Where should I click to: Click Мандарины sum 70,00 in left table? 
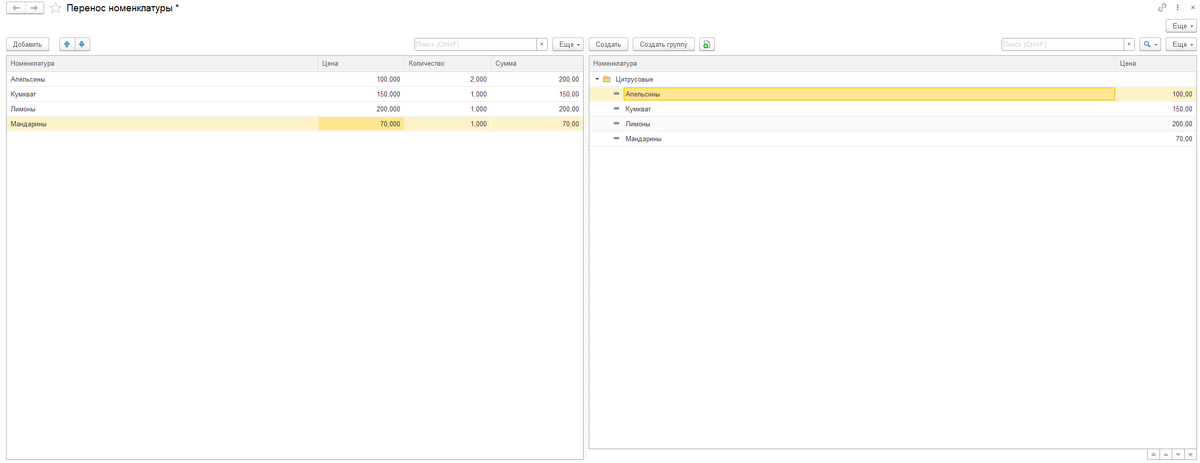[x=537, y=124]
